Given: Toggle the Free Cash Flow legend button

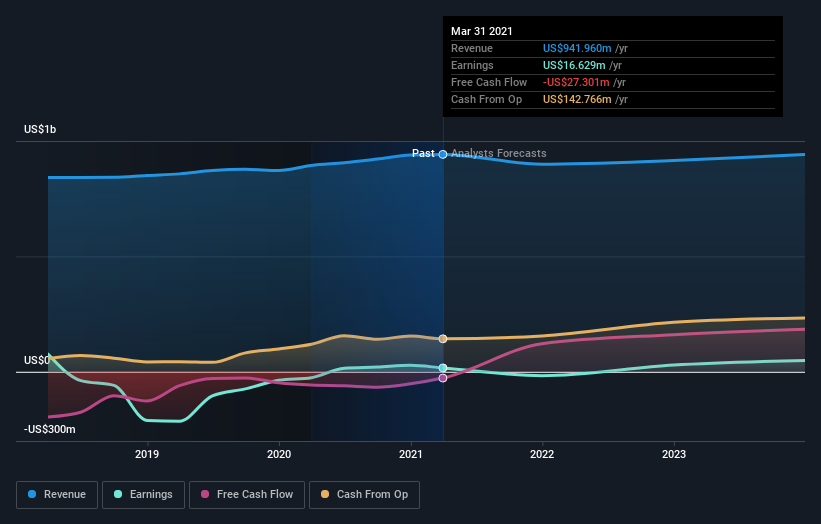Looking at the screenshot, I should (247, 495).
